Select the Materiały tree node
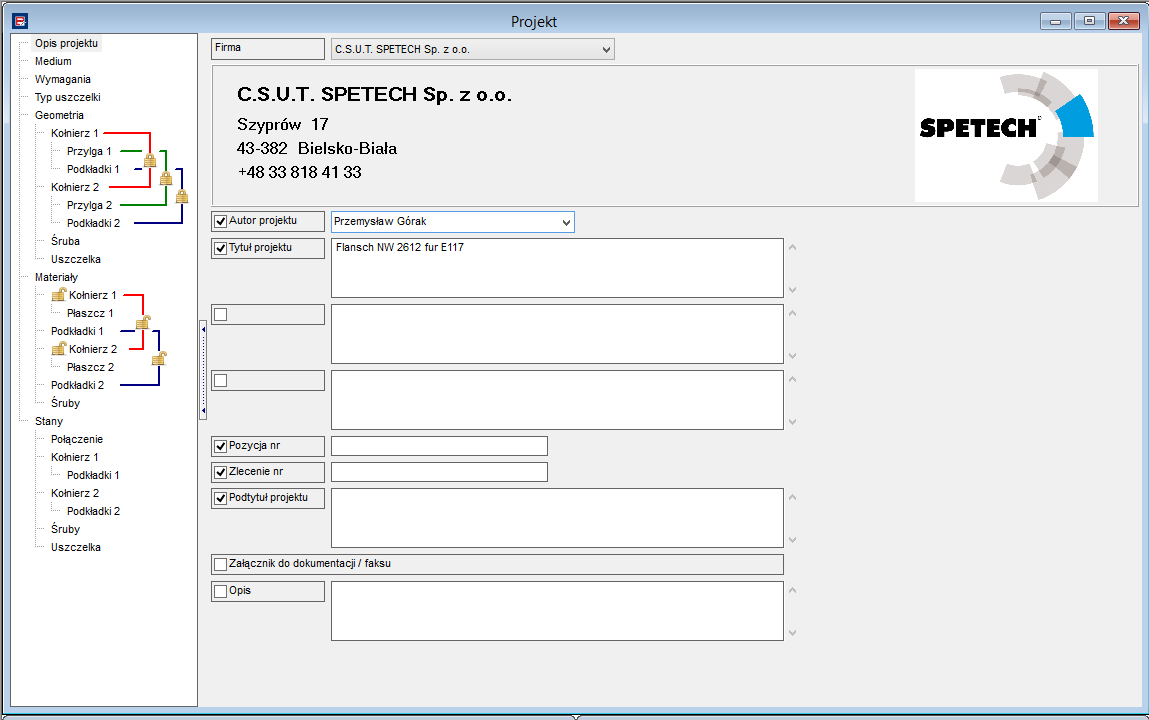The height and width of the screenshot is (720, 1149). pos(56,278)
